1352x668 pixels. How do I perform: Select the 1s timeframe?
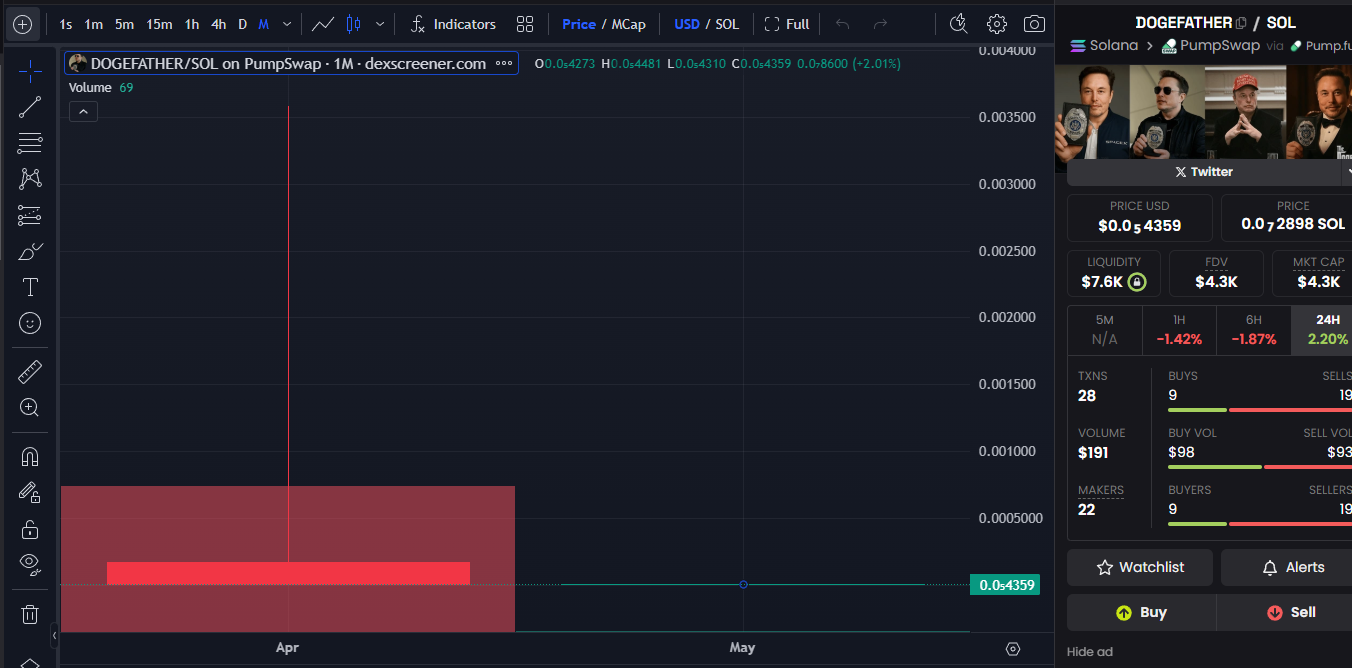click(66, 24)
